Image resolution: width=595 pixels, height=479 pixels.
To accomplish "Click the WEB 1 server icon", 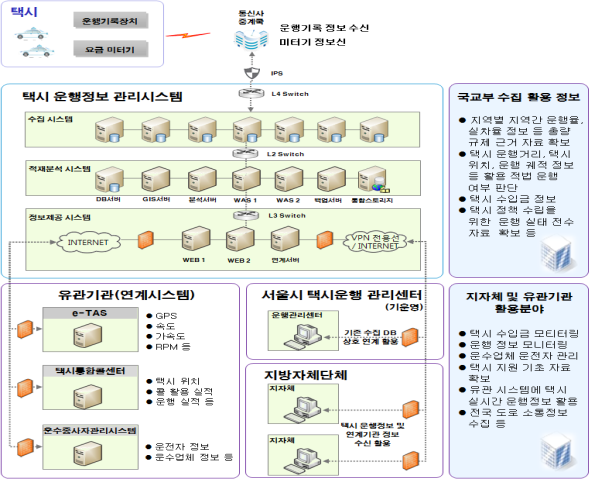I will 196,239.
